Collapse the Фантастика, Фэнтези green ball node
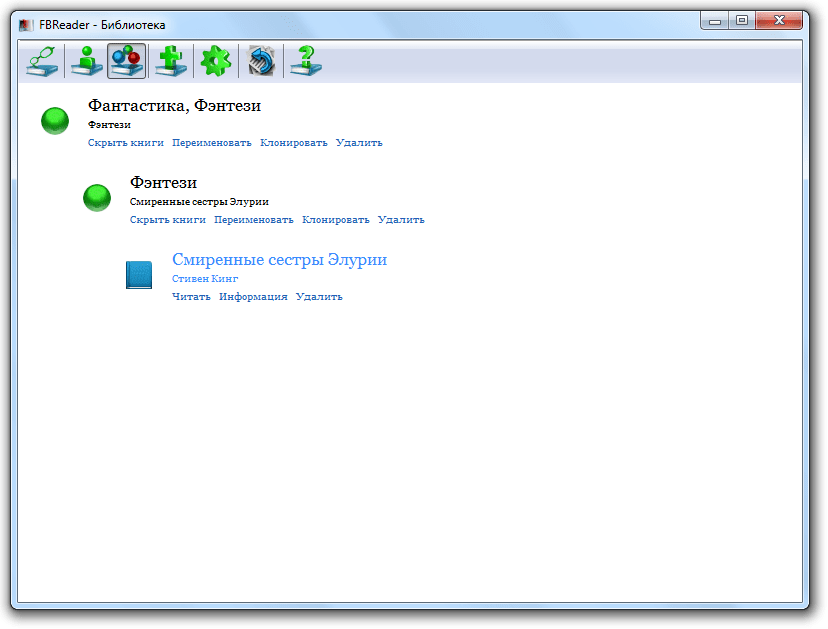This screenshot has height=629, width=828. click(x=55, y=121)
